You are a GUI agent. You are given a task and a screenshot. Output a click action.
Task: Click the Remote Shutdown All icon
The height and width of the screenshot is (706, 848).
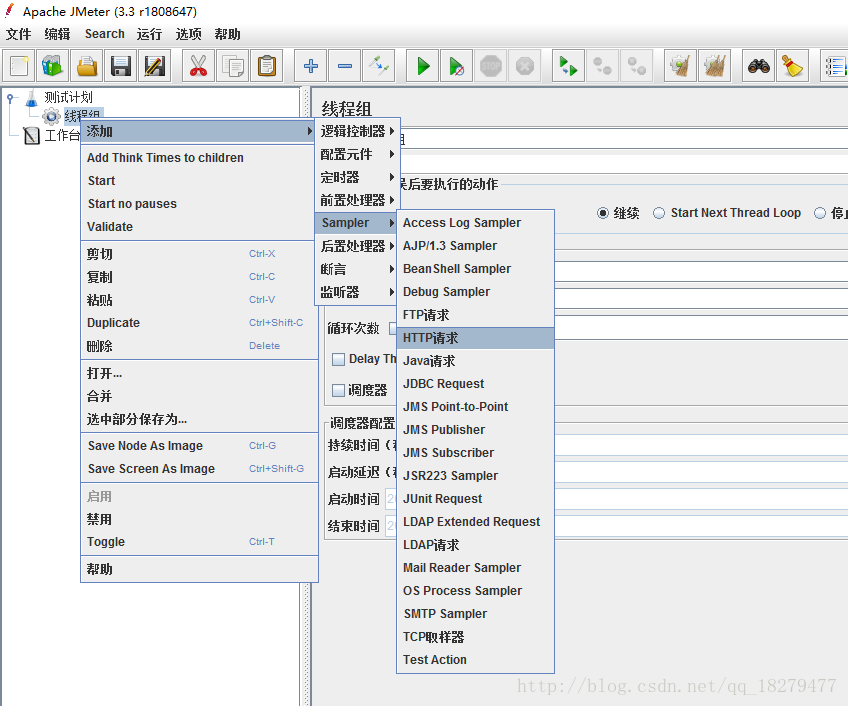636,66
